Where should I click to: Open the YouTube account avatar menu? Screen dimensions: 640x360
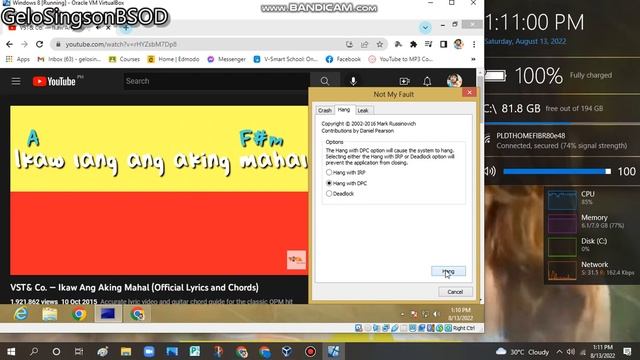[454, 81]
